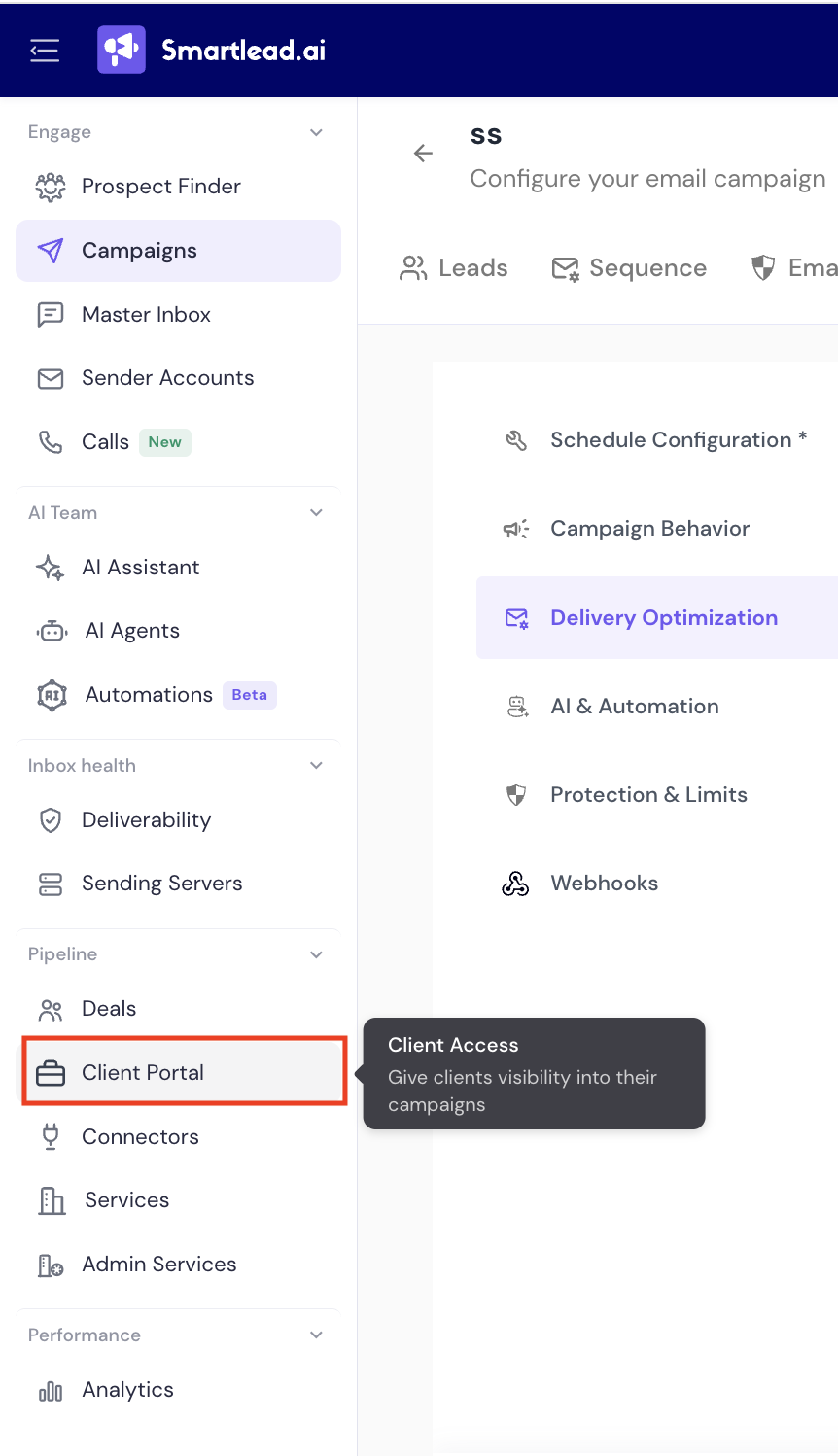Switch to the Sequence tab

click(x=629, y=268)
